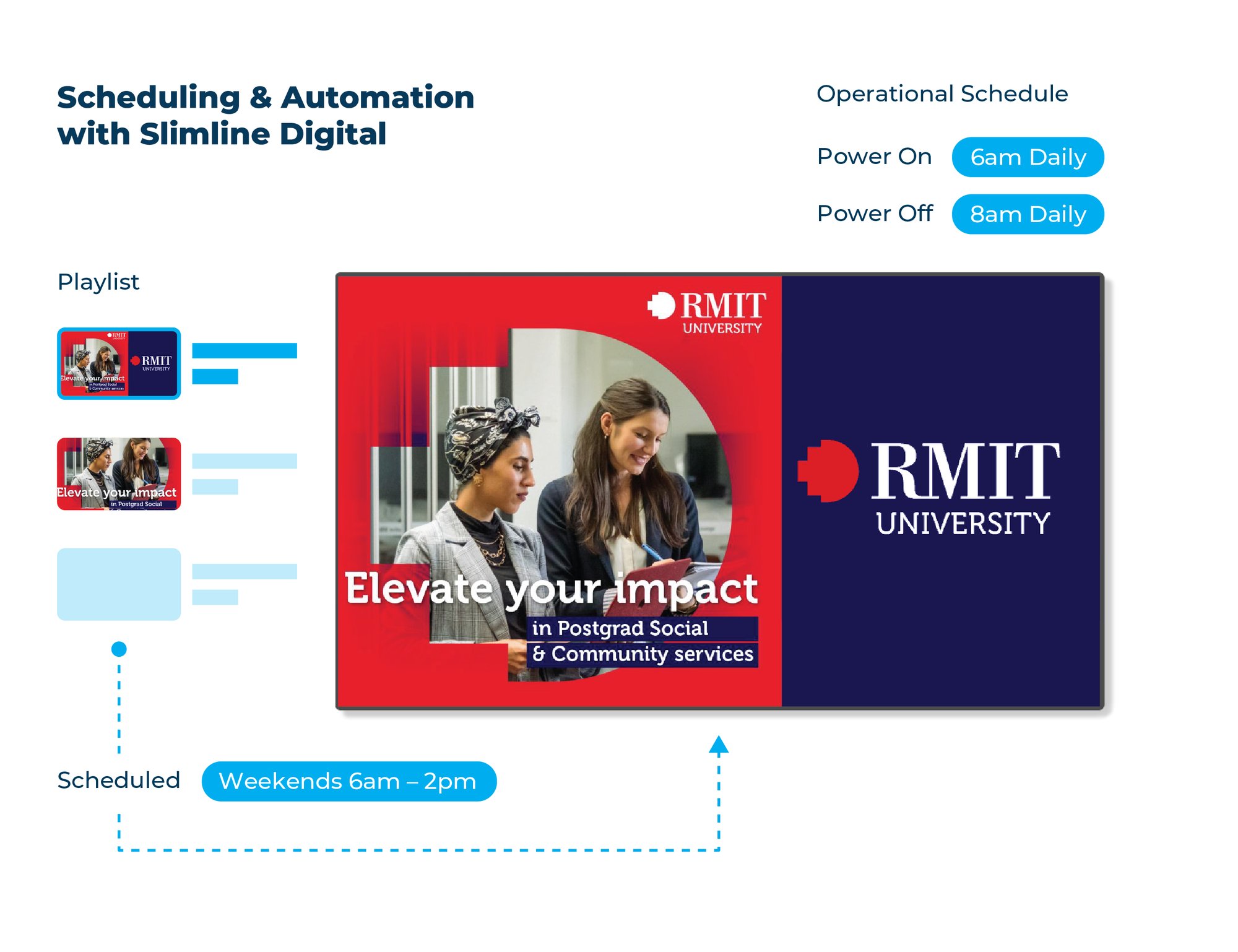Select the Weekends 6am – 2pm schedule pill
Image resolution: width=1238 pixels, height=952 pixels.
click(x=348, y=781)
